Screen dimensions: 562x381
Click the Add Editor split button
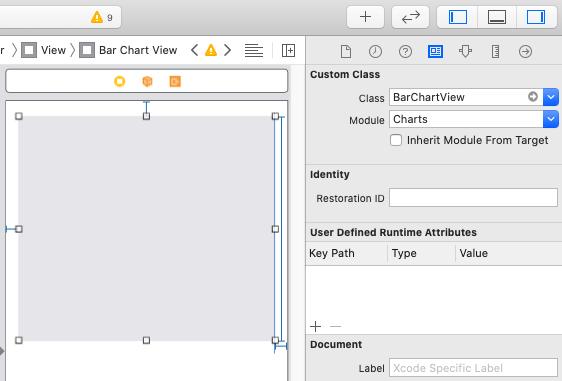click(288, 50)
